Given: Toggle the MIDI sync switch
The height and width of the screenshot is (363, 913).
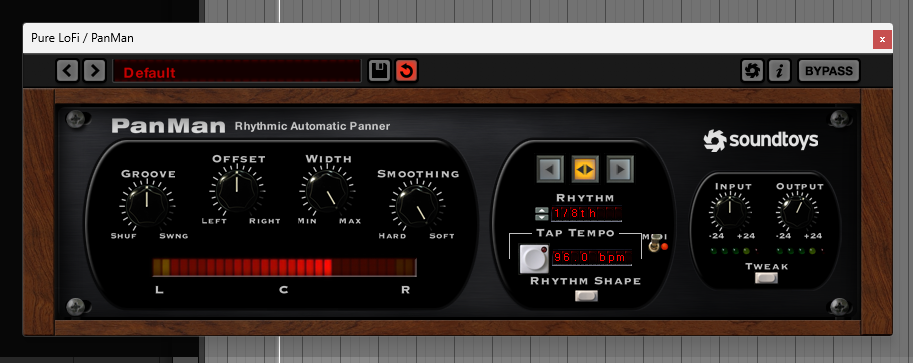Looking at the screenshot, I should click(657, 242).
